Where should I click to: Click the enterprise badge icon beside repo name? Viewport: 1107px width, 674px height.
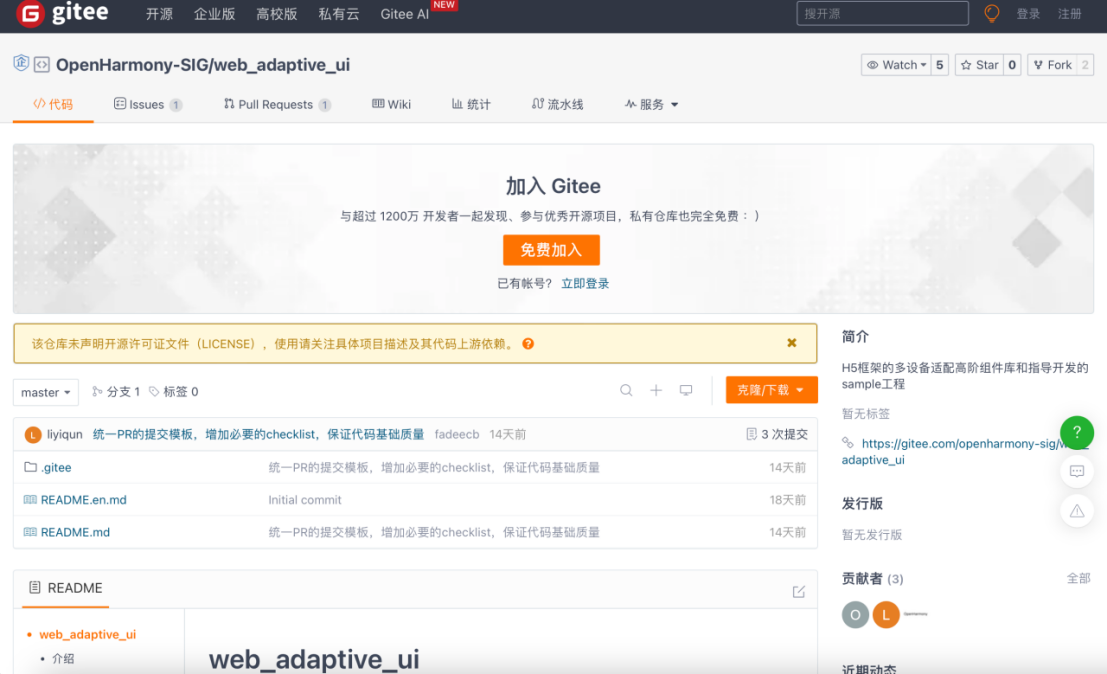(x=21, y=64)
